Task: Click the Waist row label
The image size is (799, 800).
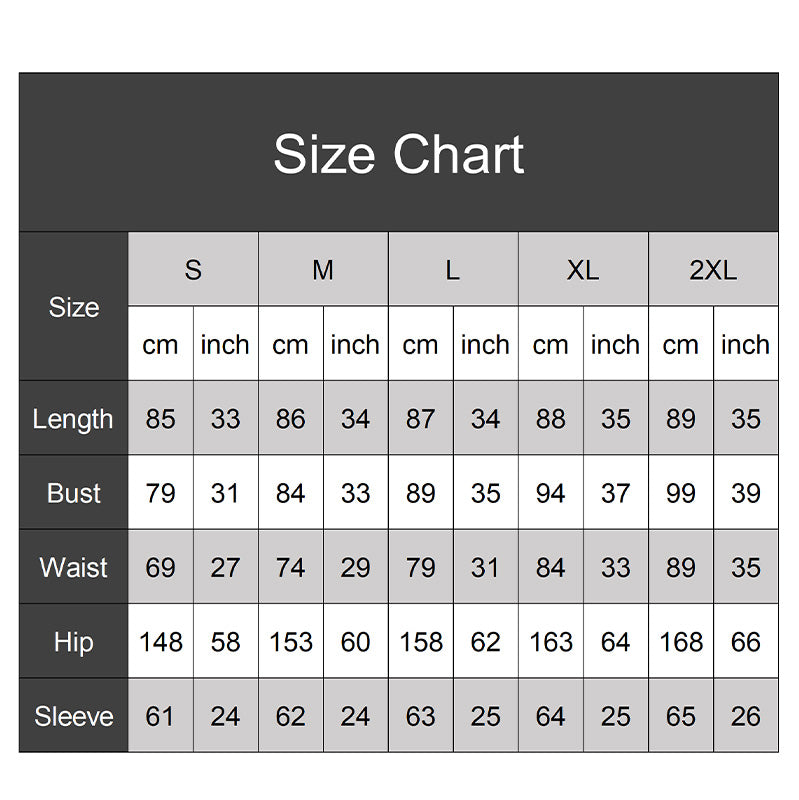Action: pyautogui.click(x=73, y=567)
